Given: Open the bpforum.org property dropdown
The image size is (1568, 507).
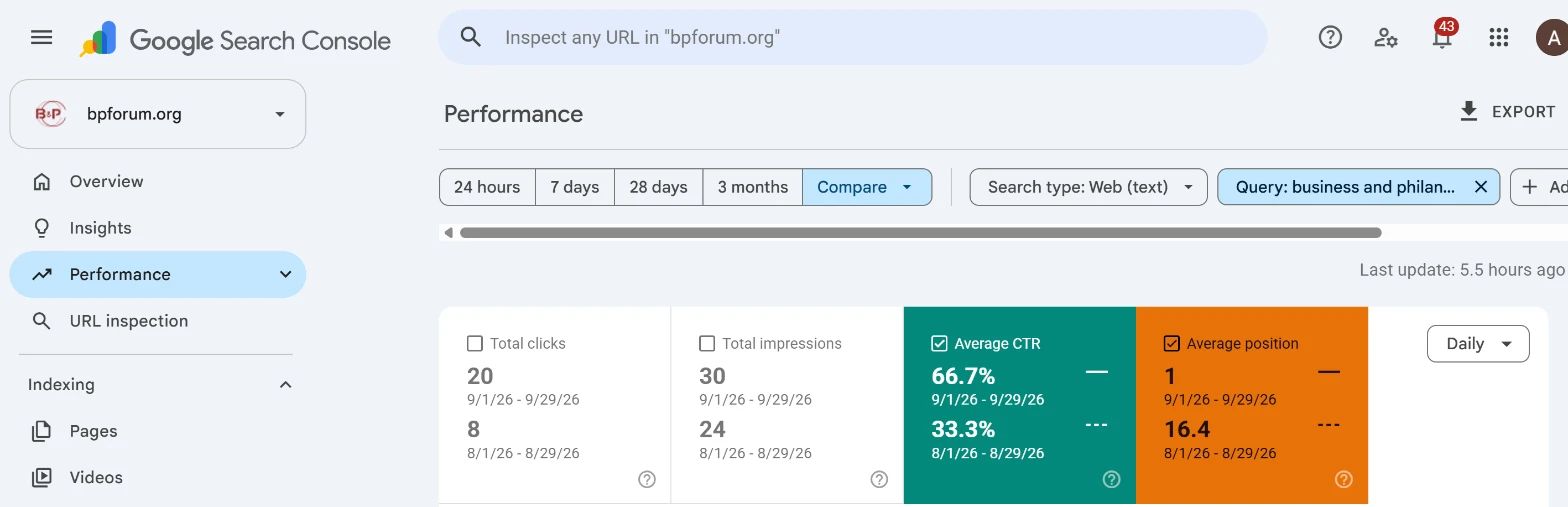Looking at the screenshot, I should [158, 114].
